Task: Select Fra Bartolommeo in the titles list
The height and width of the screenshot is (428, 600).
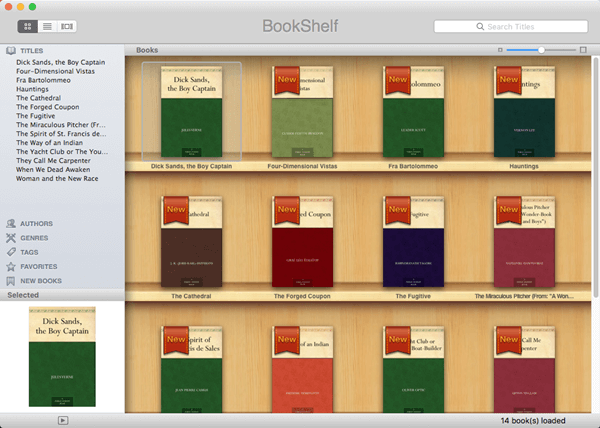Action: pyautogui.click(x=43, y=80)
